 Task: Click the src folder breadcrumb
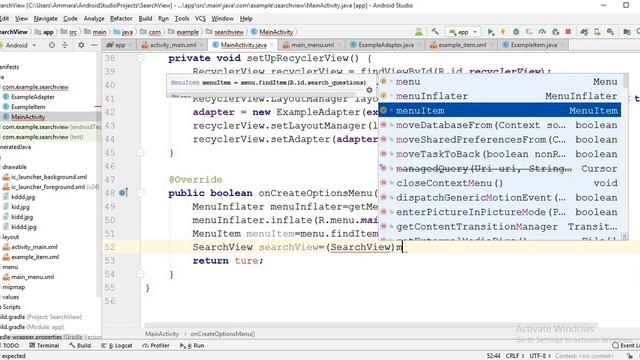(69, 32)
